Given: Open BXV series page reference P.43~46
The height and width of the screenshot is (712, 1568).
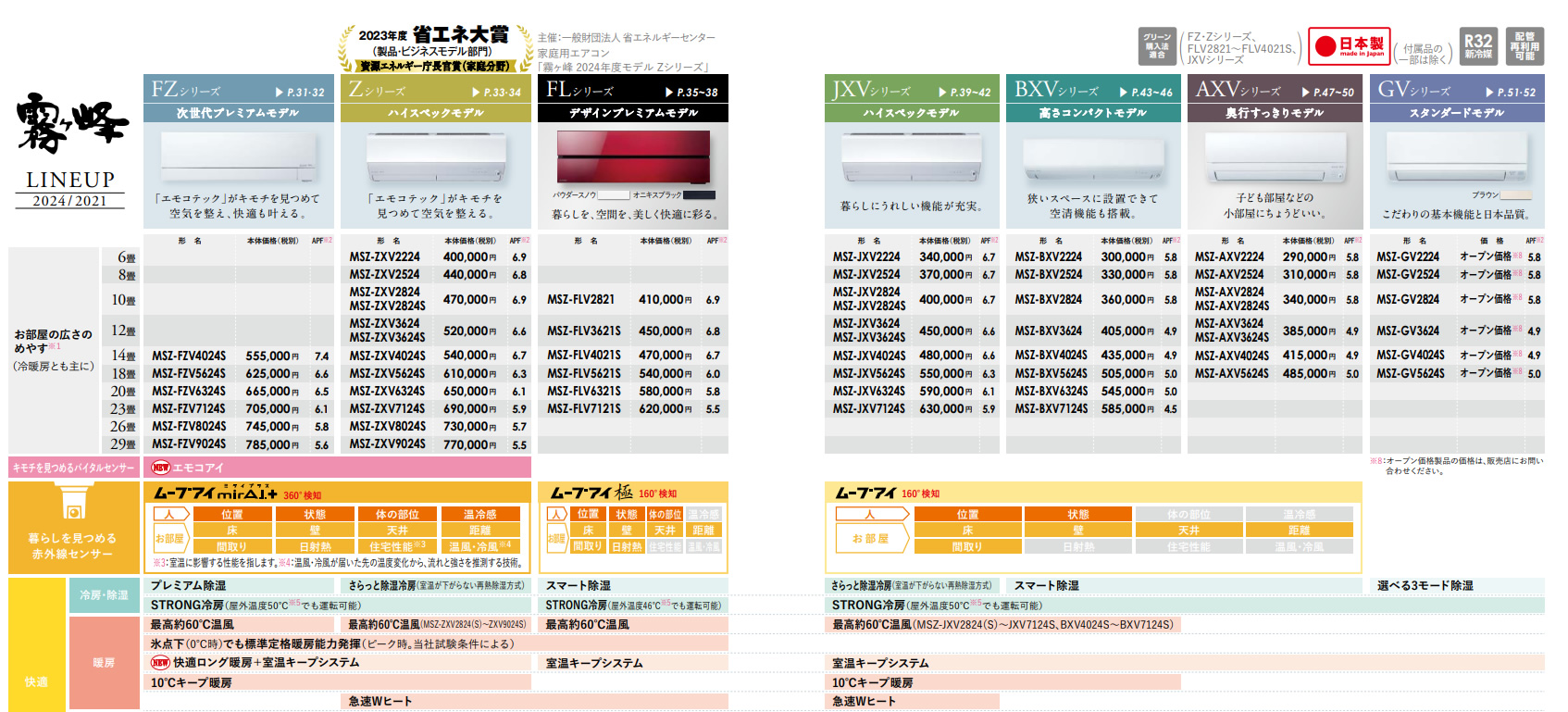Looking at the screenshot, I should (1146, 93).
